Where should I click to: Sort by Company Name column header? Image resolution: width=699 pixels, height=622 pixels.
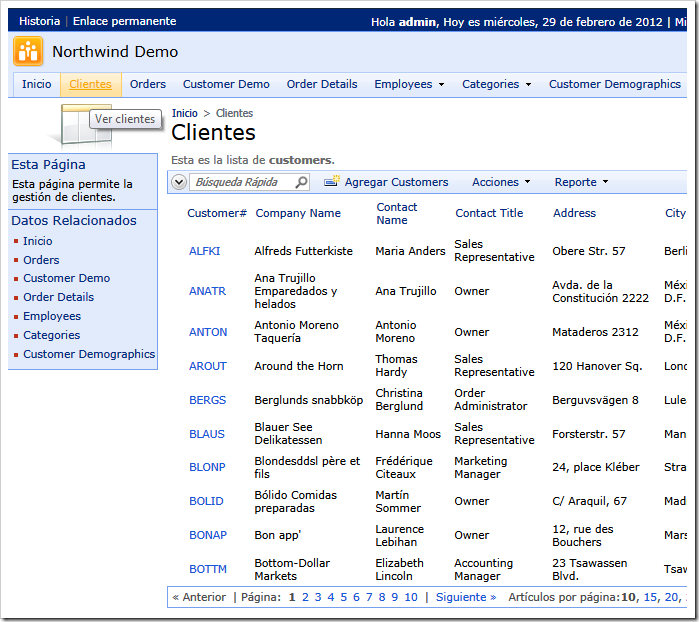point(298,213)
